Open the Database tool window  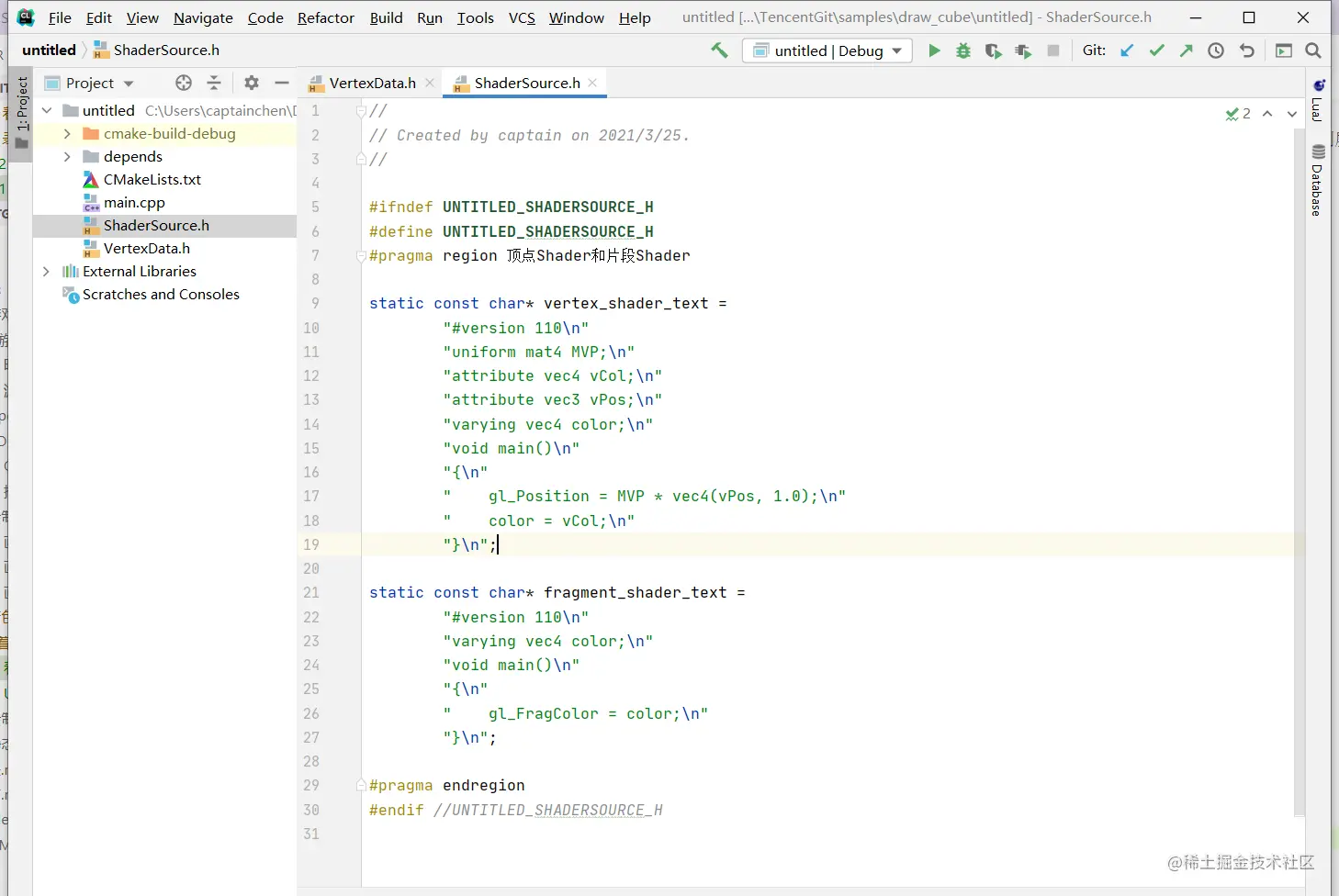pyautogui.click(x=1317, y=180)
